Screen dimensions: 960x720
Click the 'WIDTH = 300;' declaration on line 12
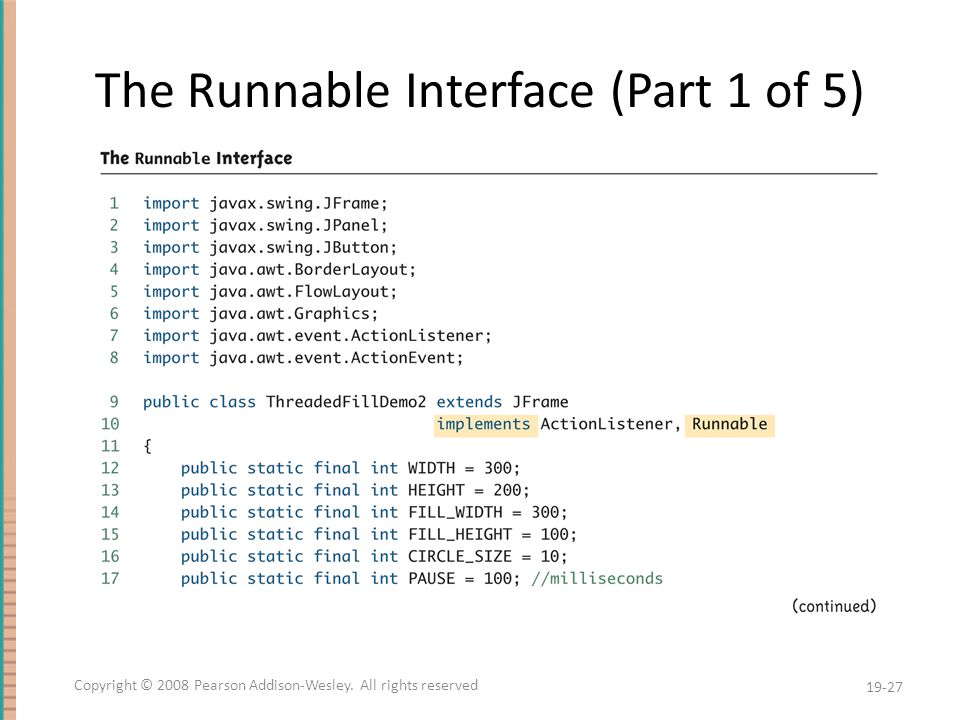[x=464, y=468]
